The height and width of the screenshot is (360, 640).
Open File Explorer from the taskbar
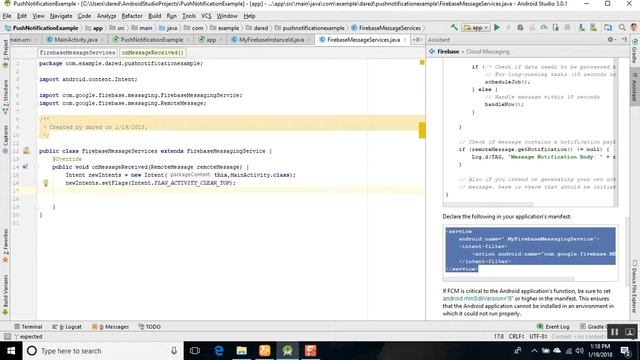[x=242, y=351]
